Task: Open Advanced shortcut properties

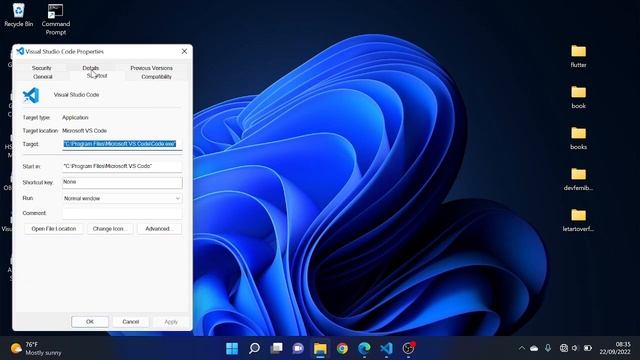Action: tap(159, 229)
